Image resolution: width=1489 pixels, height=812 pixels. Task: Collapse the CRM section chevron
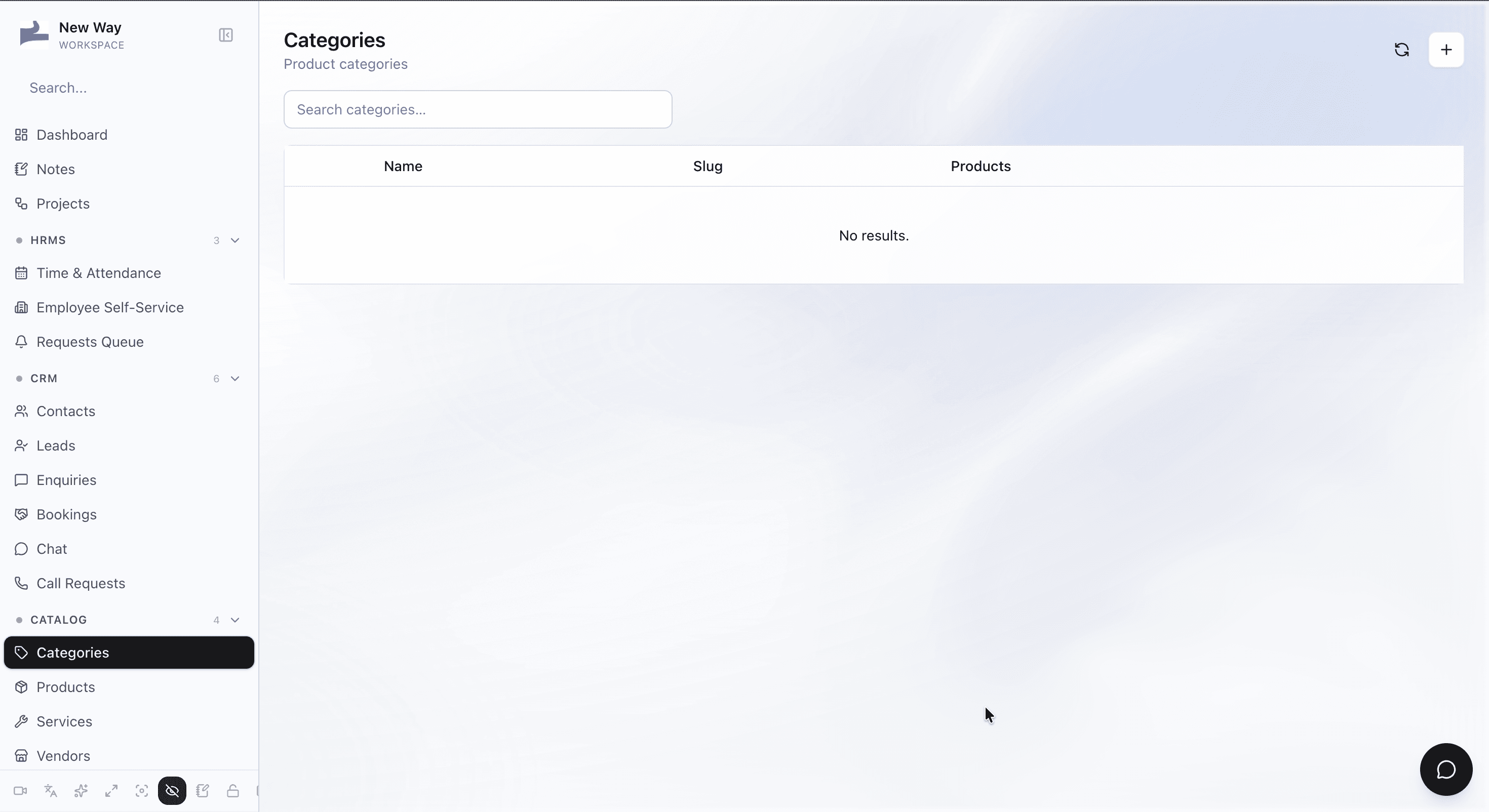point(236,379)
